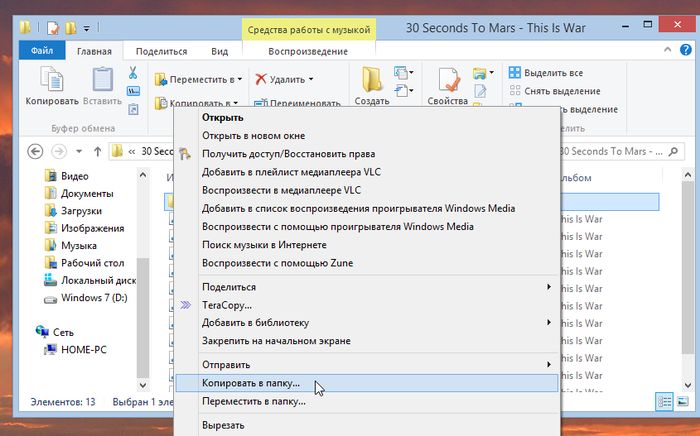Screen dimensions: 700x436
Task: Click the Deselect (Снять выделение) icon
Action: [x=515, y=91]
